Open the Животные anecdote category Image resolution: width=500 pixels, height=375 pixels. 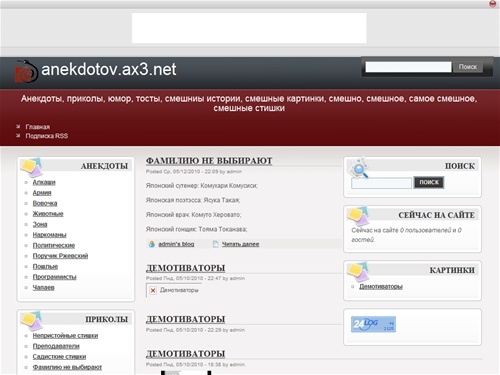pyautogui.click(x=48, y=214)
